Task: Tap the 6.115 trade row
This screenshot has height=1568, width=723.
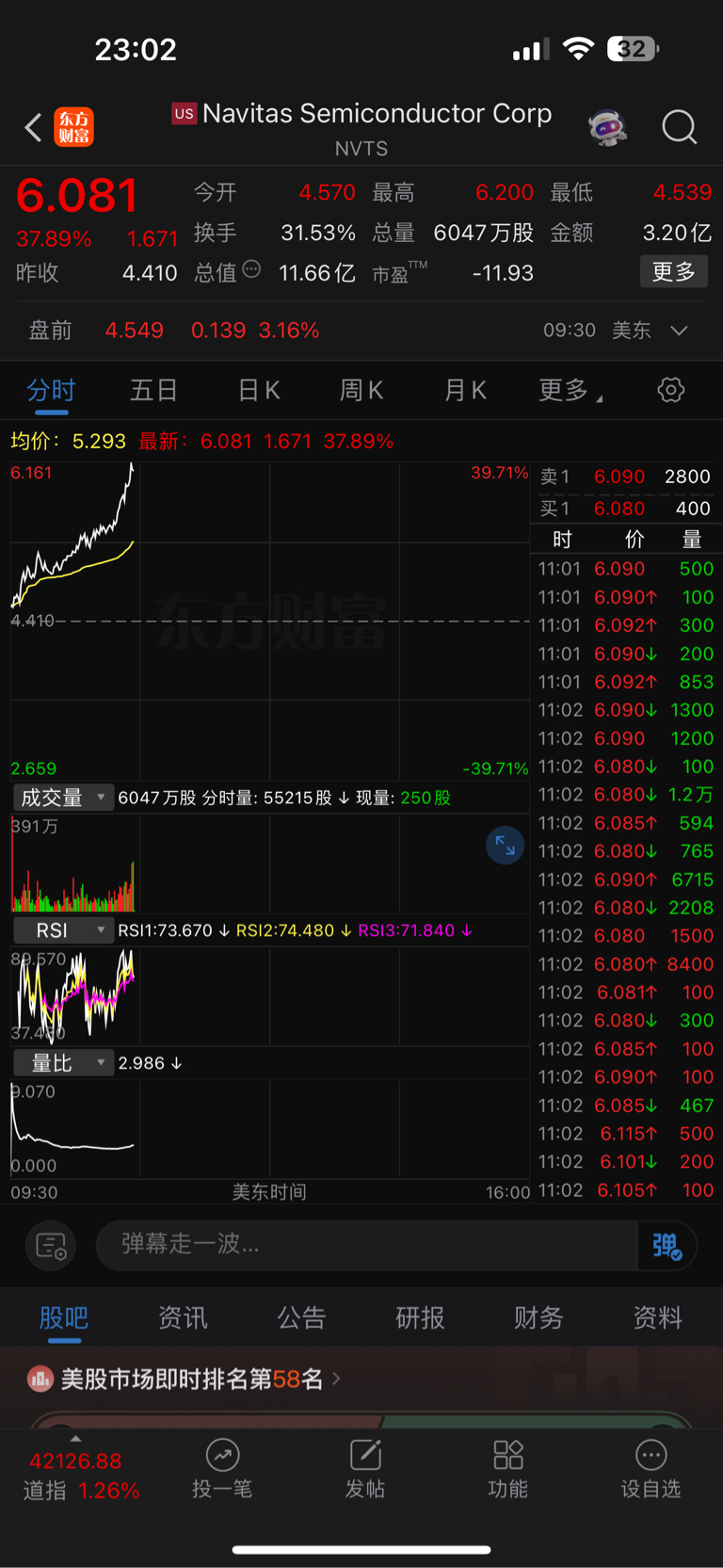Action: (626, 1134)
